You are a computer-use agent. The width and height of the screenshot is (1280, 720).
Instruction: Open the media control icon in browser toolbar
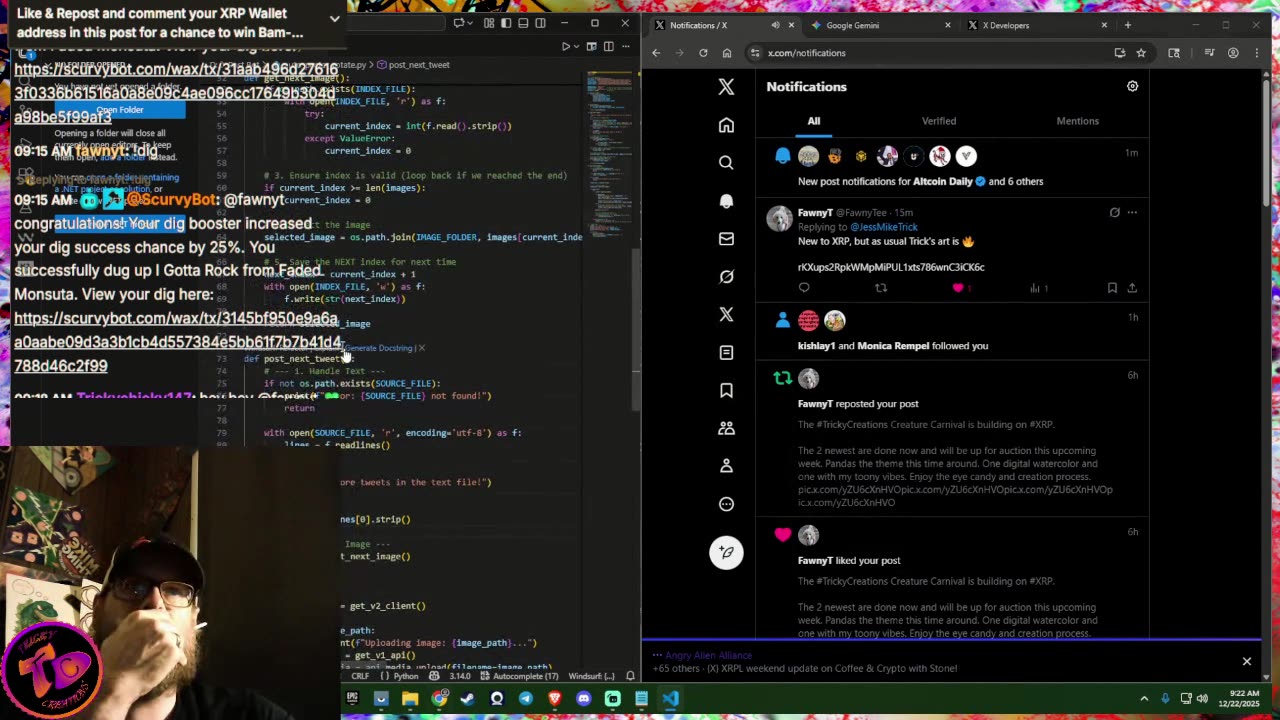click(x=1209, y=53)
